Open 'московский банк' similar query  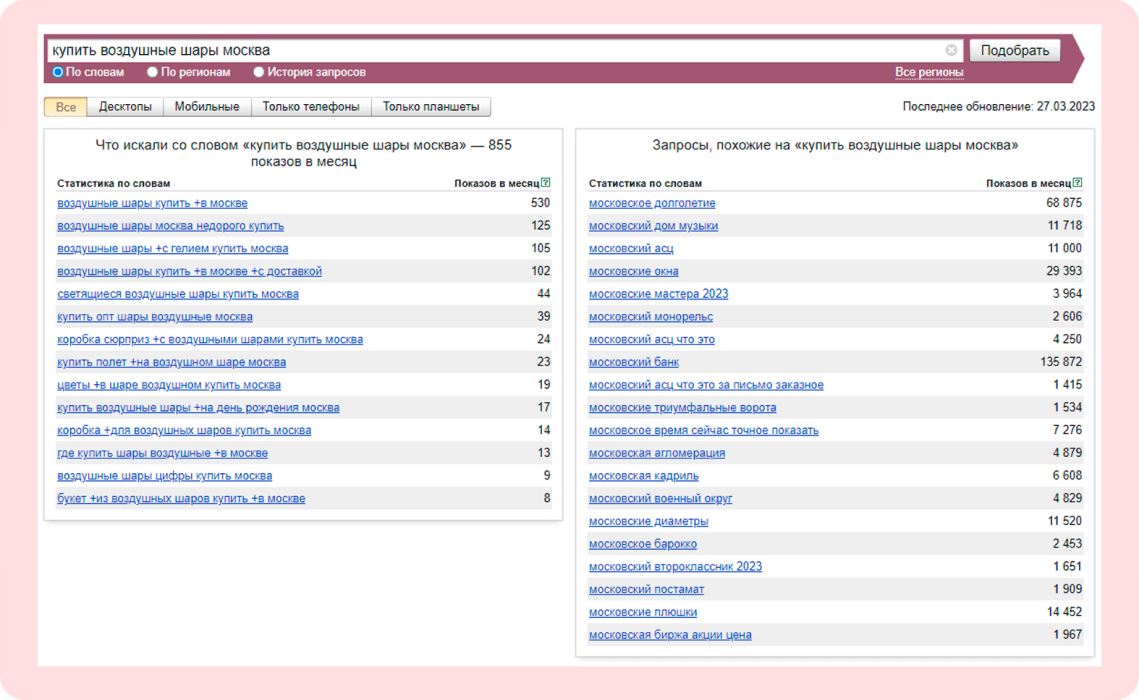pos(634,362)
